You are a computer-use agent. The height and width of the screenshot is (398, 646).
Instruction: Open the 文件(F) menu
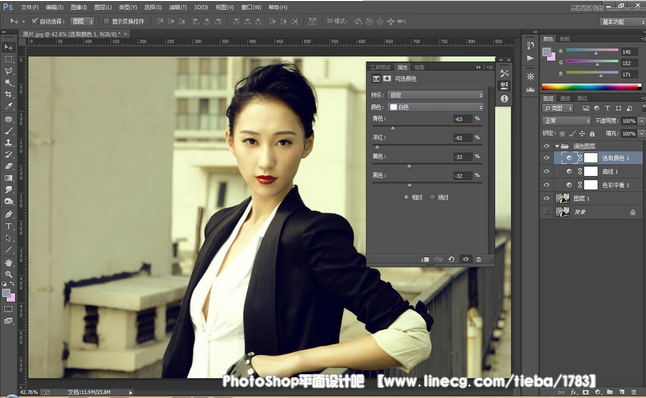coord(30,7)
